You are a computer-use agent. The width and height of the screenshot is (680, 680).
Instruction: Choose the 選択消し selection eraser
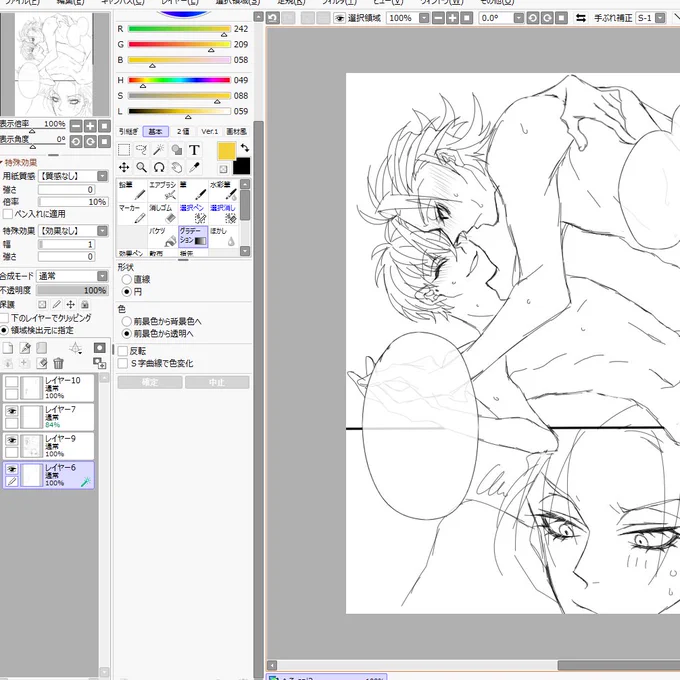[223, 214]
